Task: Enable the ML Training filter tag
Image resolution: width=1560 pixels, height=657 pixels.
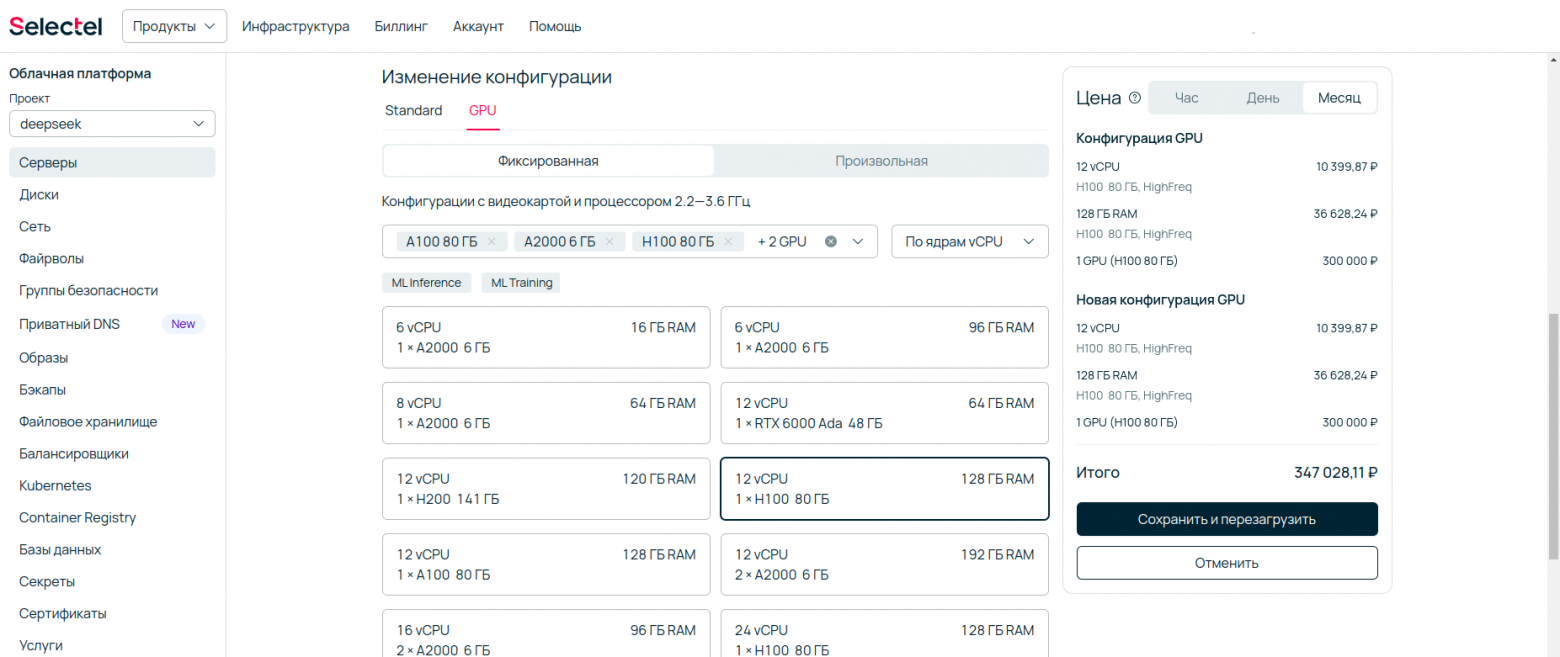Action: click(520, 282)
